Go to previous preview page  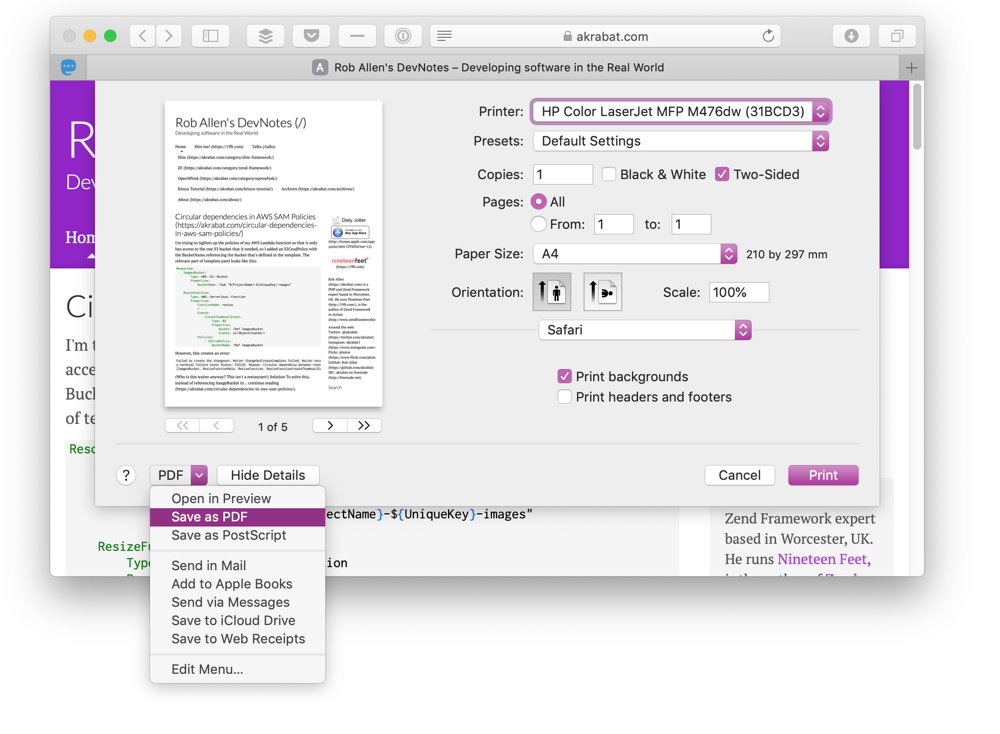[x=217, y=425]
